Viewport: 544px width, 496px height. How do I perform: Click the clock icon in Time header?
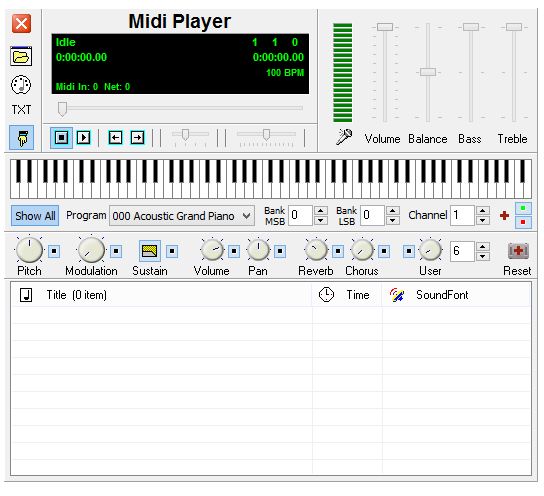(326, 295)
